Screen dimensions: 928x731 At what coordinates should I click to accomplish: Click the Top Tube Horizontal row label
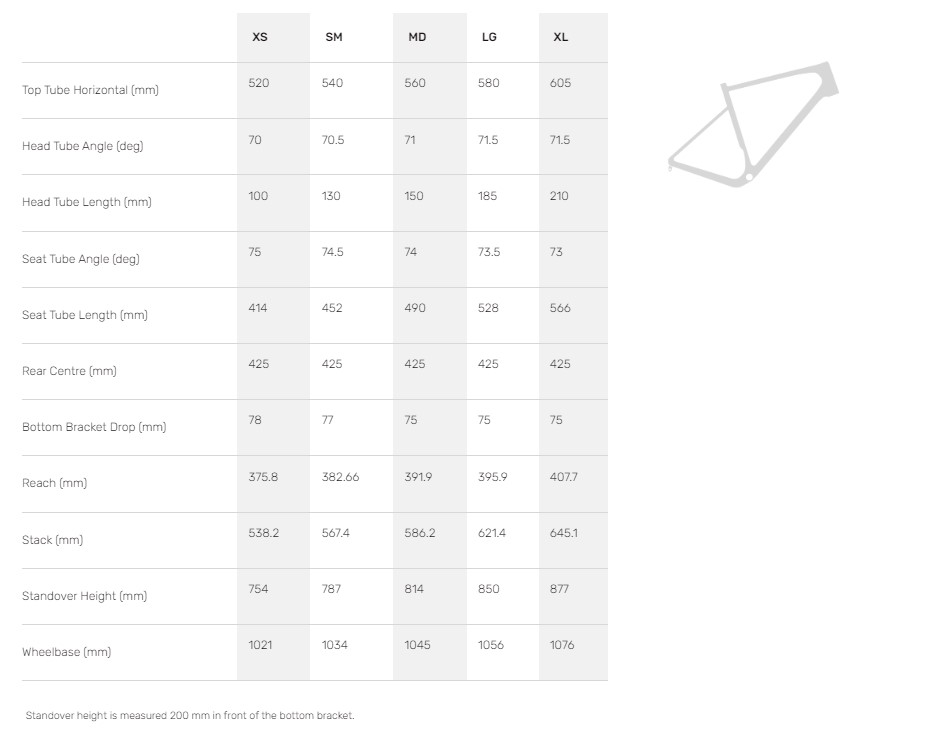(90, 90)
